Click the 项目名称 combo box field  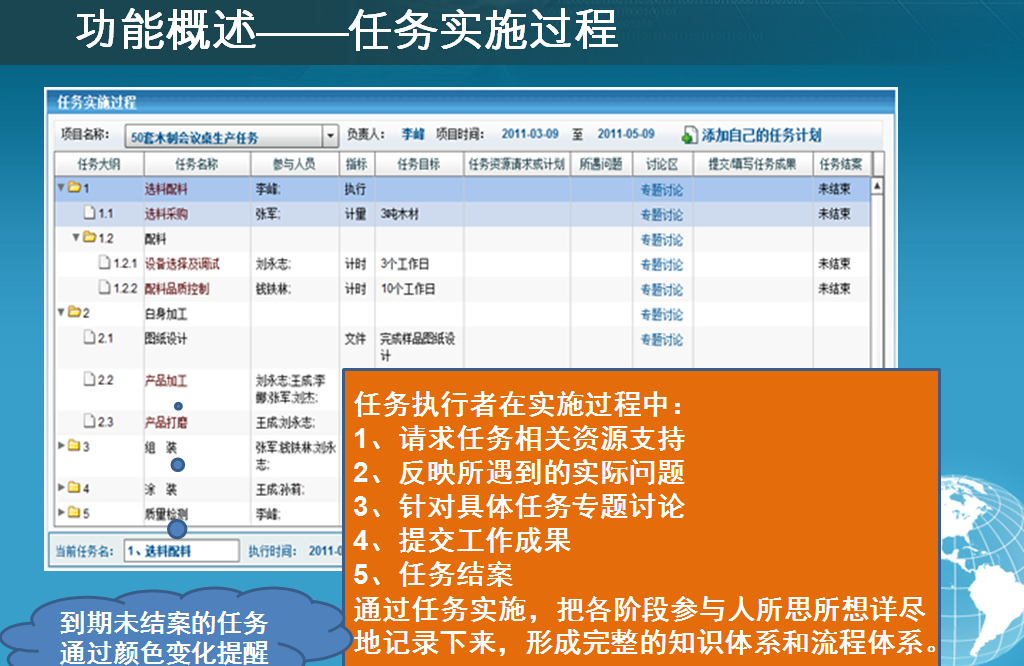tap(231, 136)
